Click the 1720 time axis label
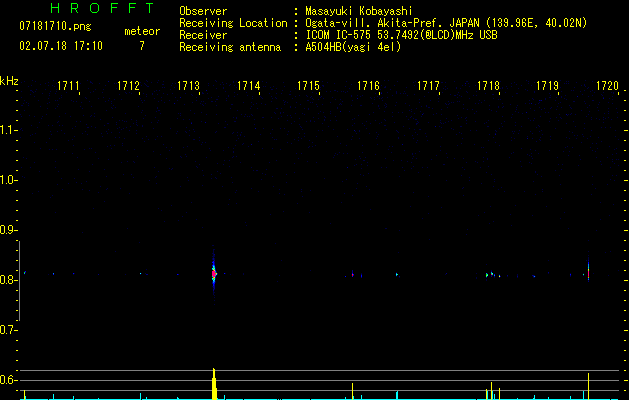 [x=607, y=85]
